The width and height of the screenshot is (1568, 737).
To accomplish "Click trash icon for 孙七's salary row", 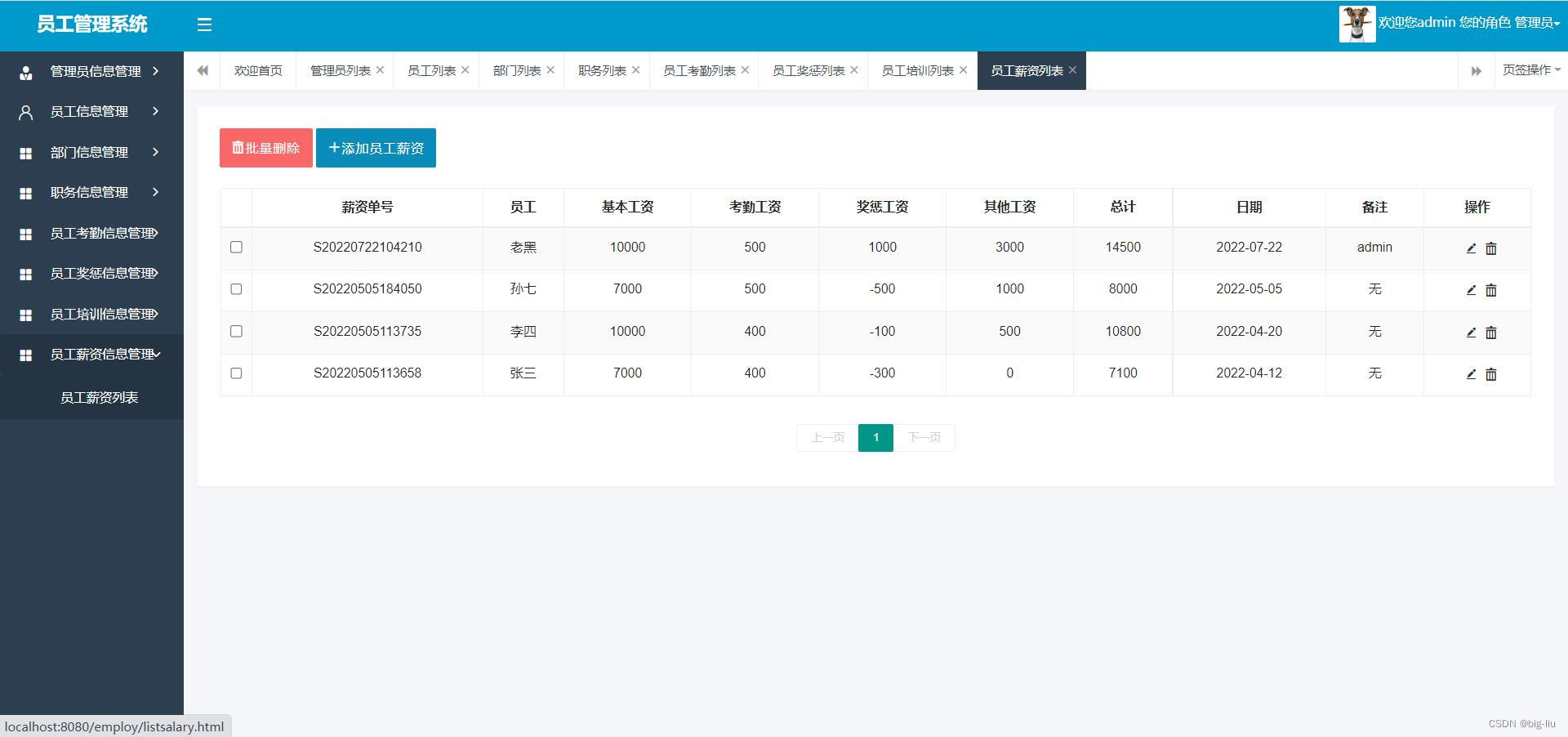I will click(1490, 290).
